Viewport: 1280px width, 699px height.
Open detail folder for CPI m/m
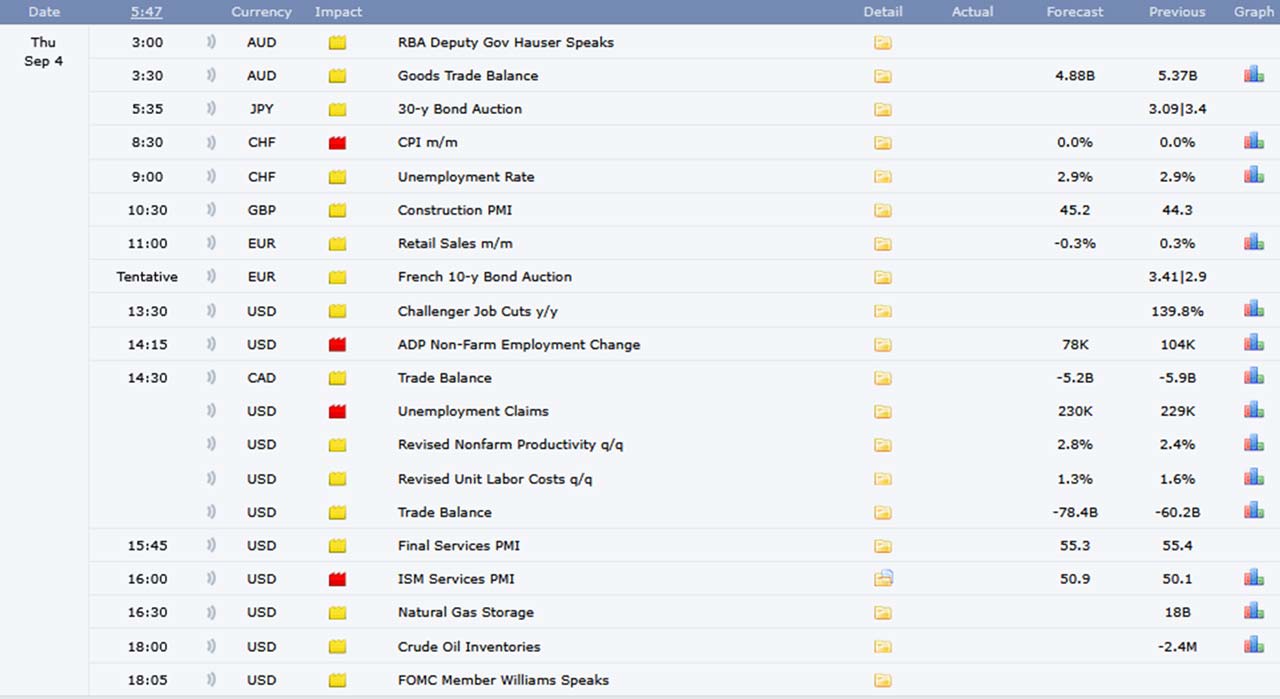(882, 142)
